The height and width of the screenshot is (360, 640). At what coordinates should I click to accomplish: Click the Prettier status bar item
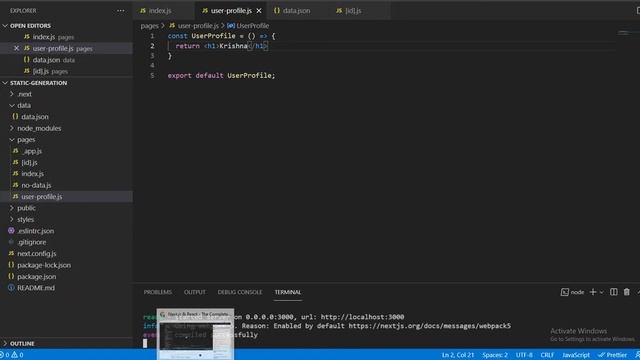[x=612, y=355]
